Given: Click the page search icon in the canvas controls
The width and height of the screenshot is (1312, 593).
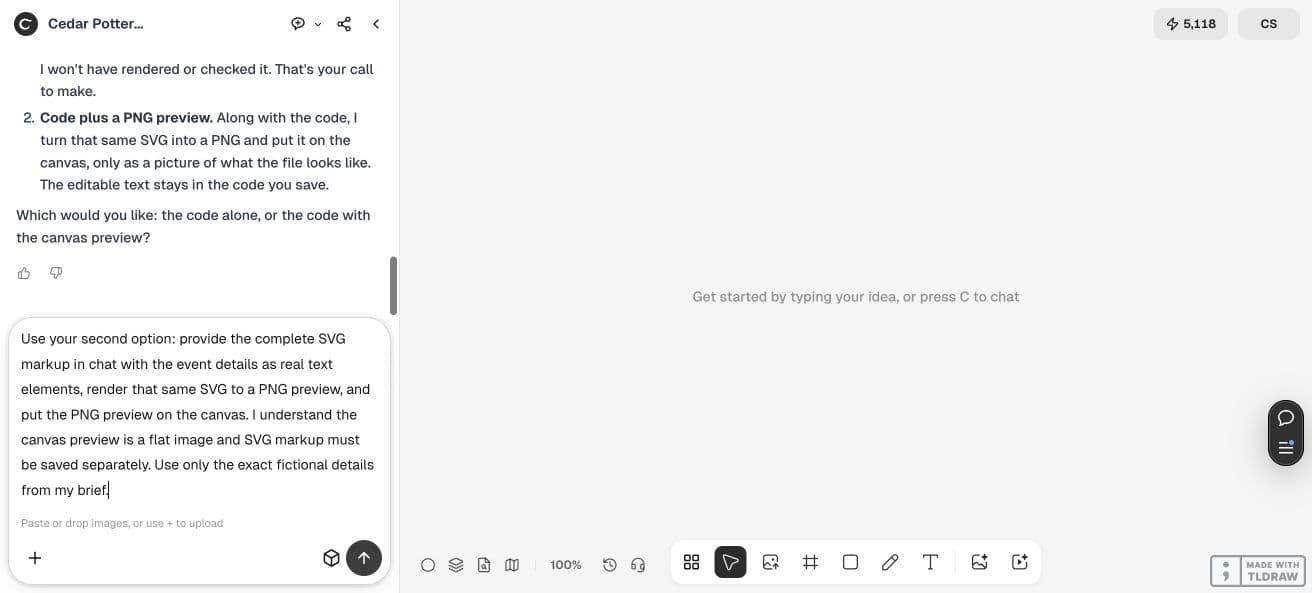Looking at the screenshot, I should point(484,565).
